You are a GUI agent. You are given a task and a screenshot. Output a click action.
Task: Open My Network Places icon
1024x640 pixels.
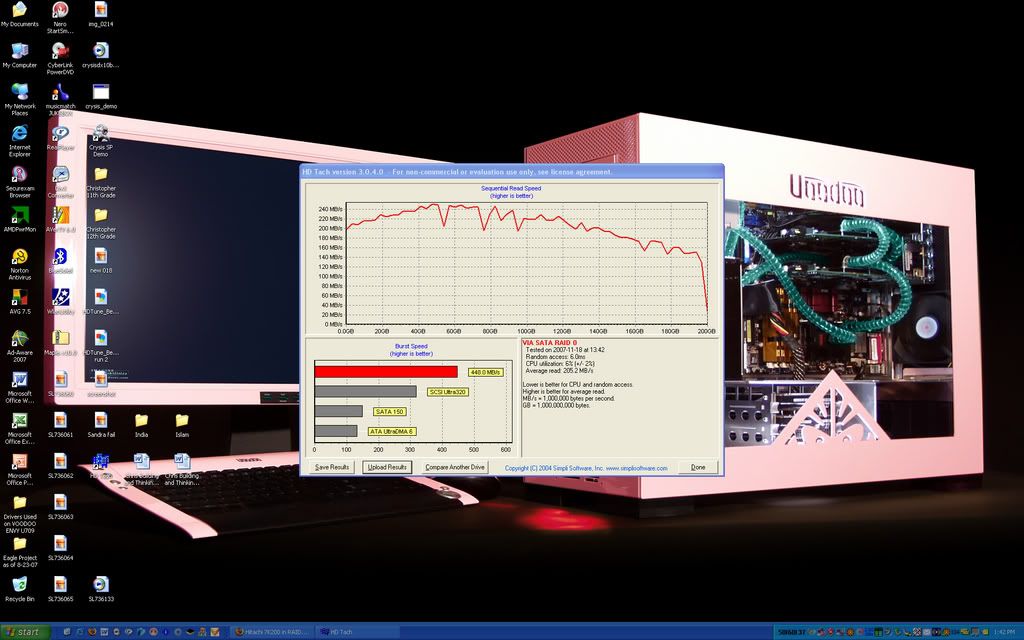[x=20, y=99]
